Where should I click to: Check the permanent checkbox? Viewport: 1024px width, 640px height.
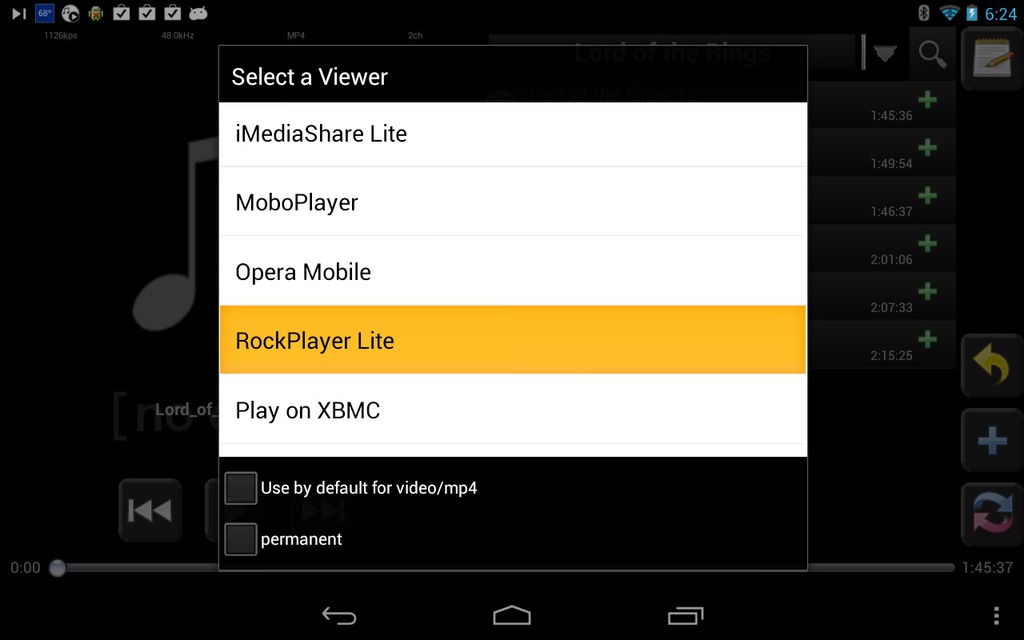pyautogui.click(x=240, y=539)
